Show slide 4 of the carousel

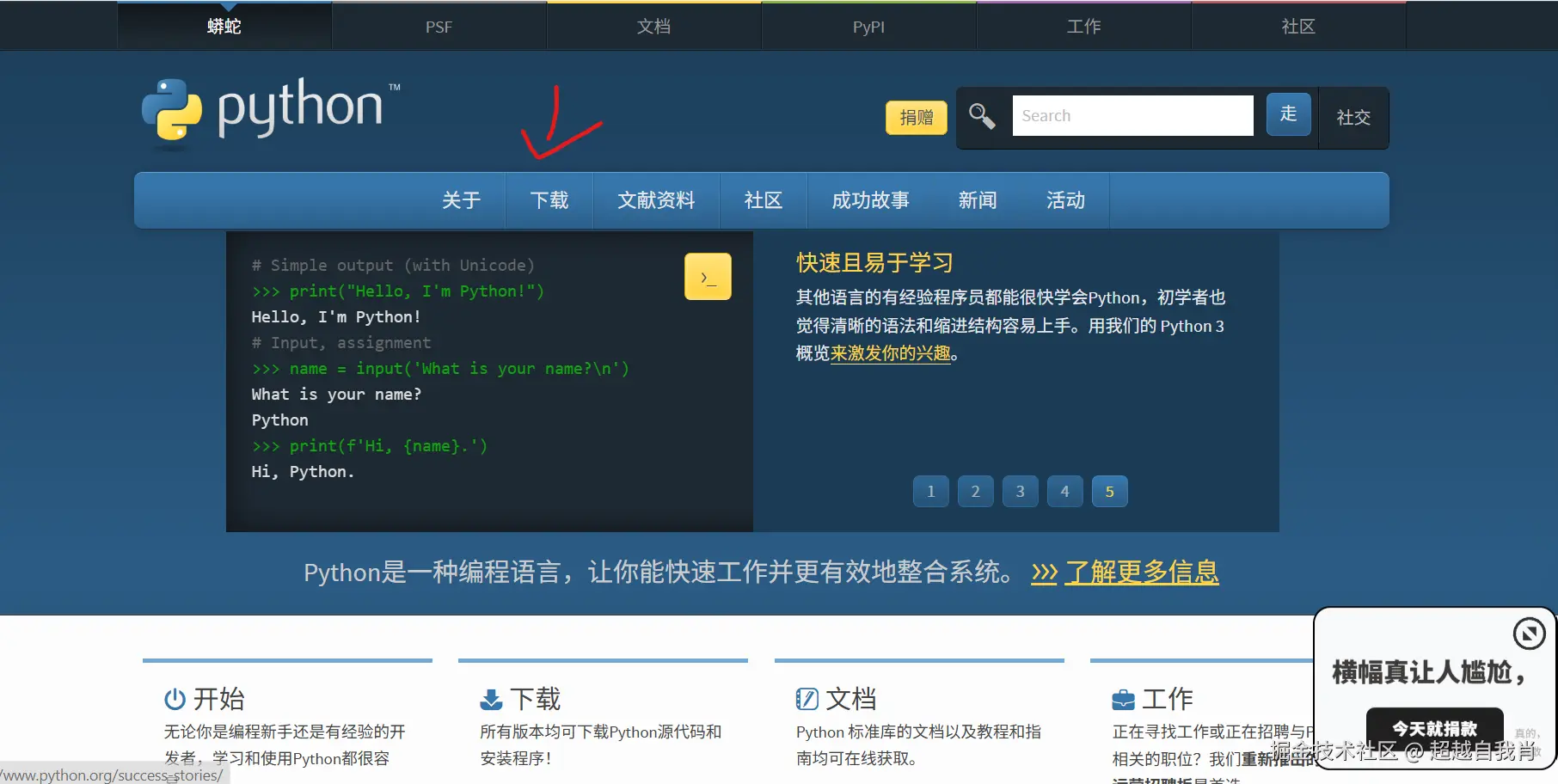tap(1065, 492)
